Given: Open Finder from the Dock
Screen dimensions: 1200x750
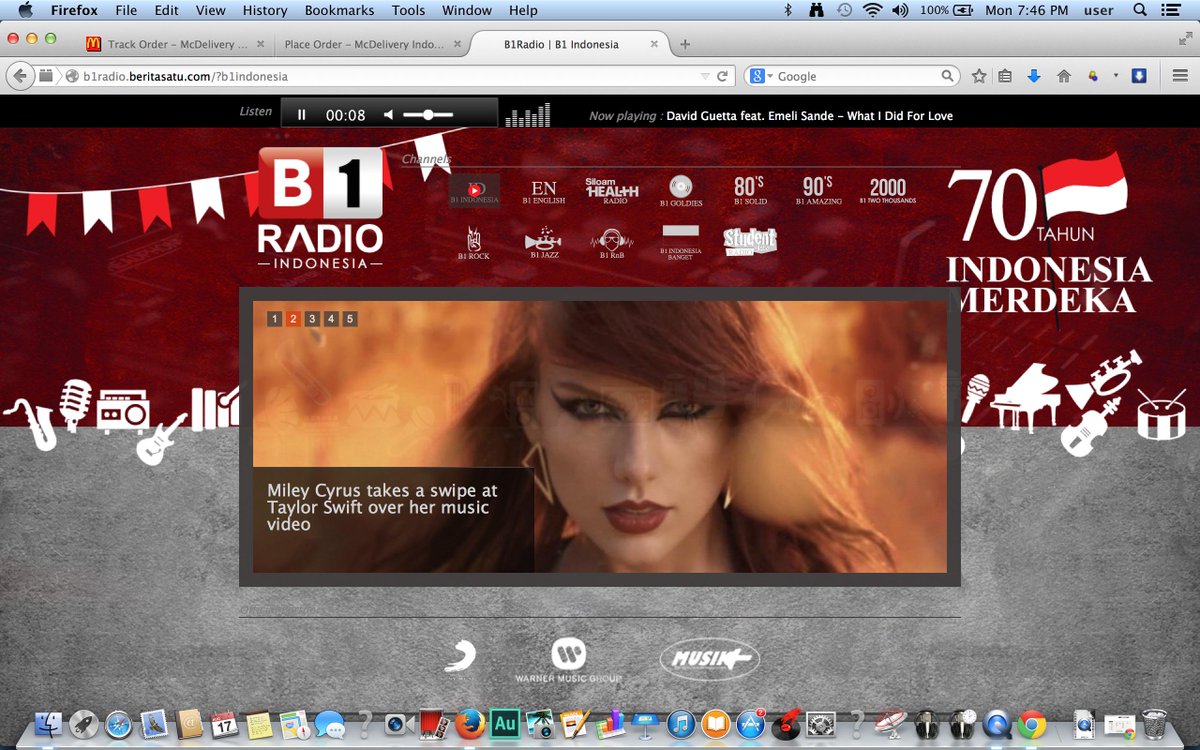Looking at the screenshot, I should tap(49, 724).
